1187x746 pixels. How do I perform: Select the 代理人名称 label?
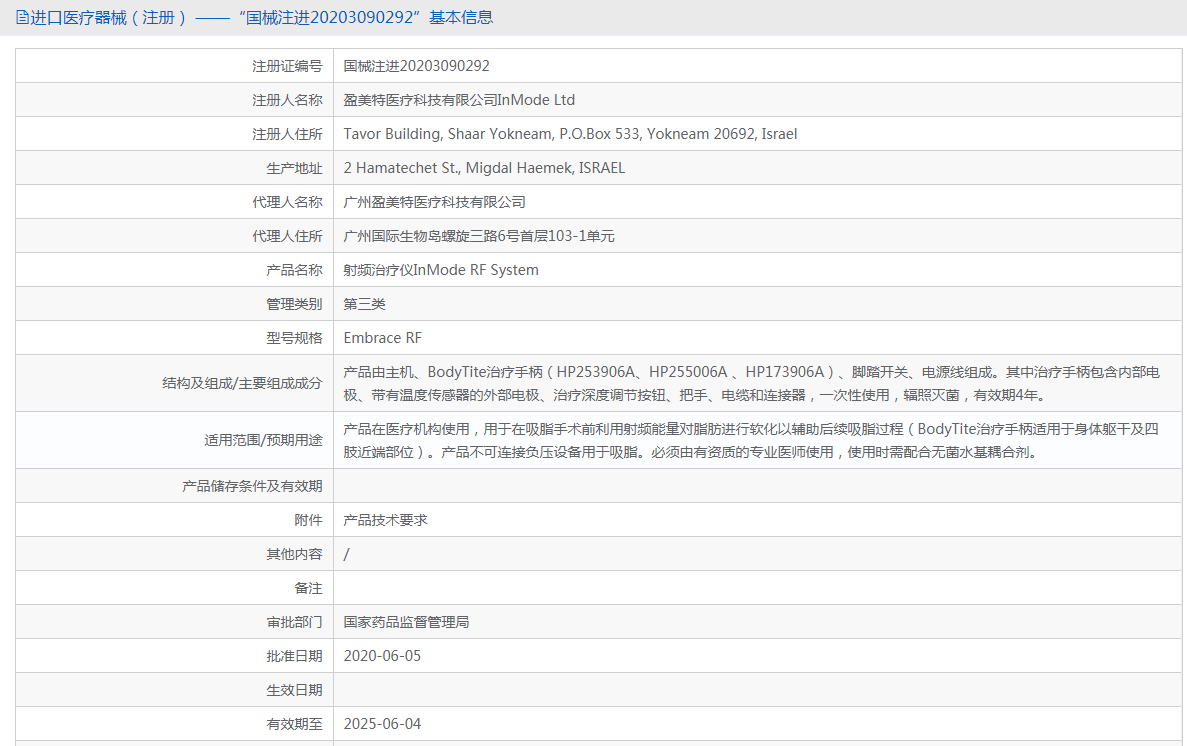click(287, 202)
